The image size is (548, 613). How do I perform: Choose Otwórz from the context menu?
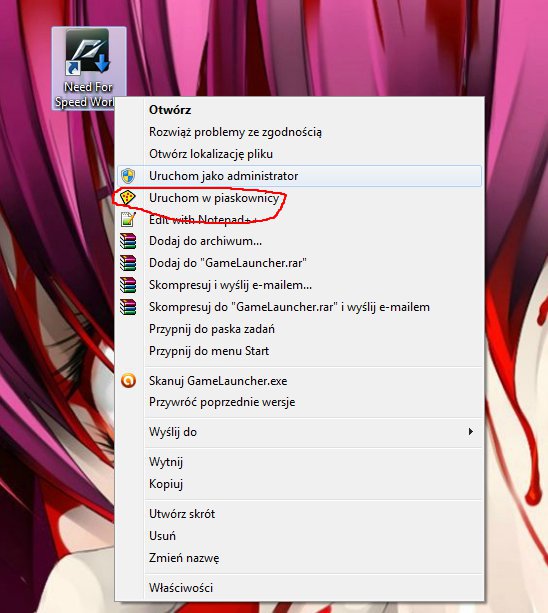tap(299, 110)
